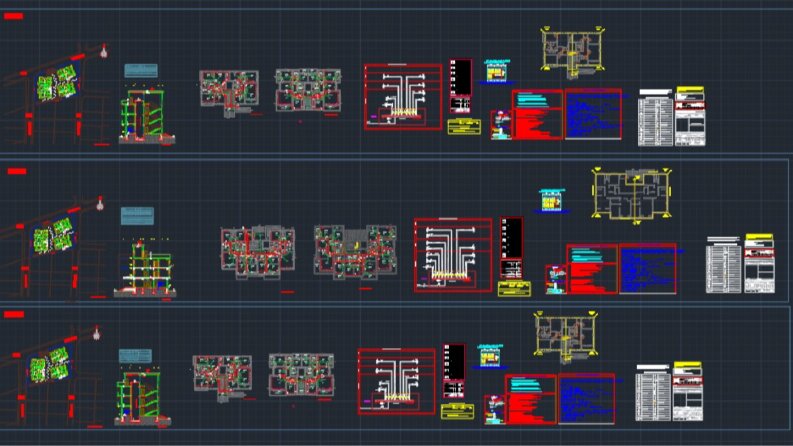Pick the top row building section drawing

(x=147, y=115)
